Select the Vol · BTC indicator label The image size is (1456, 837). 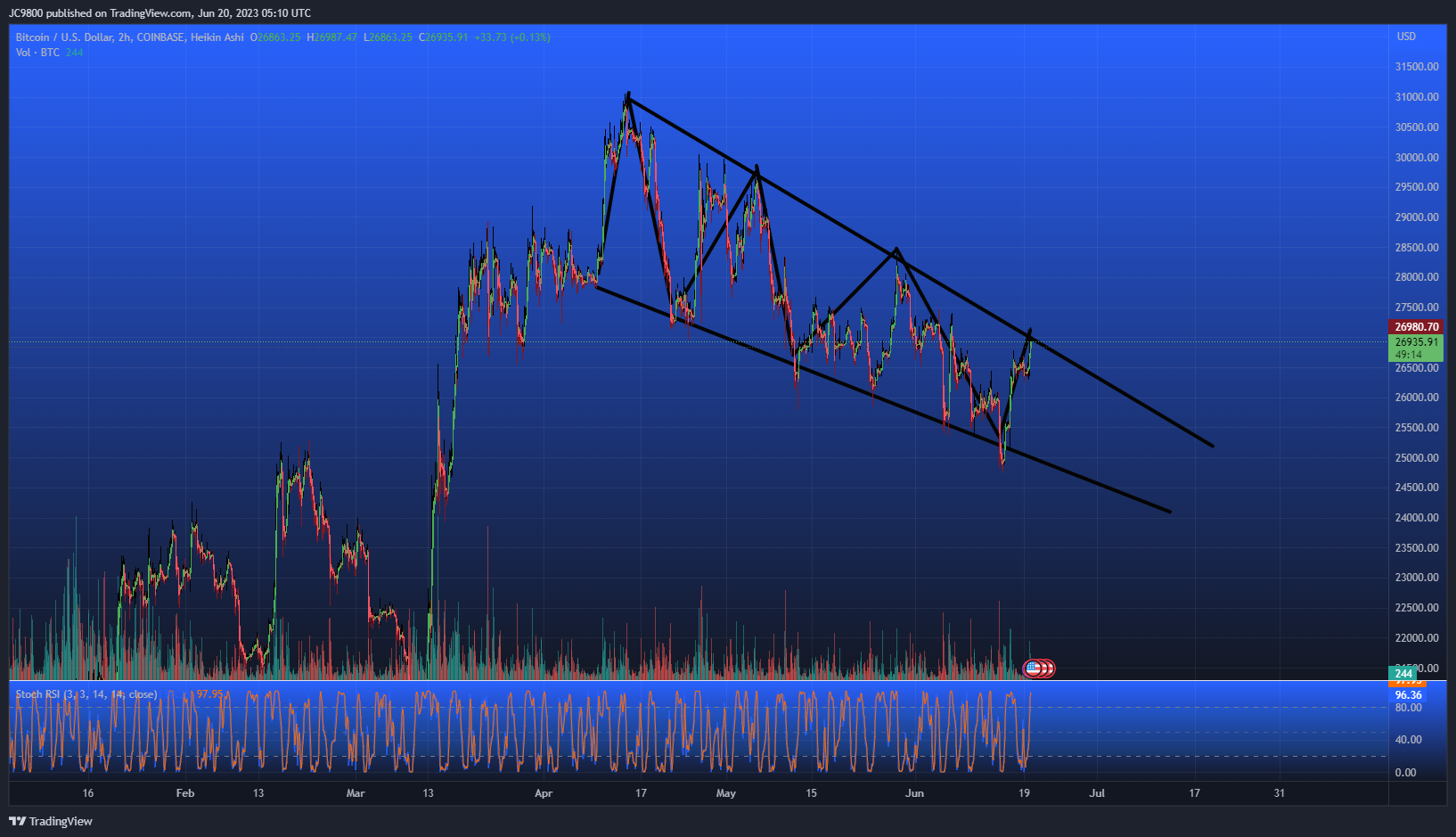[37, 53]
